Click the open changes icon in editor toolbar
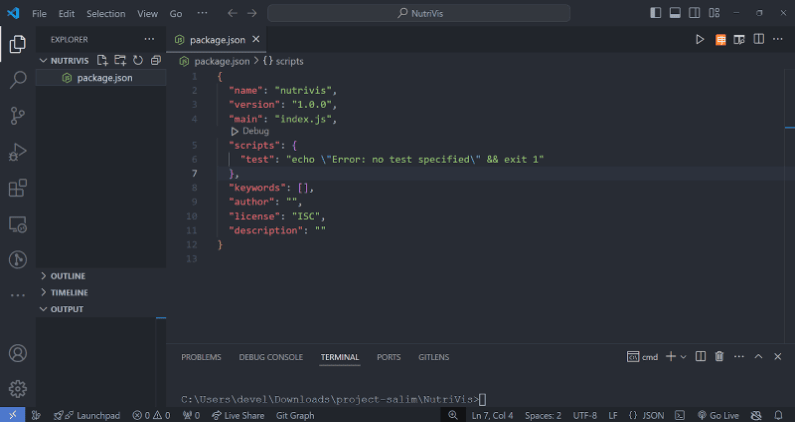This screenshot has height=422, width=796. (739, 40)
